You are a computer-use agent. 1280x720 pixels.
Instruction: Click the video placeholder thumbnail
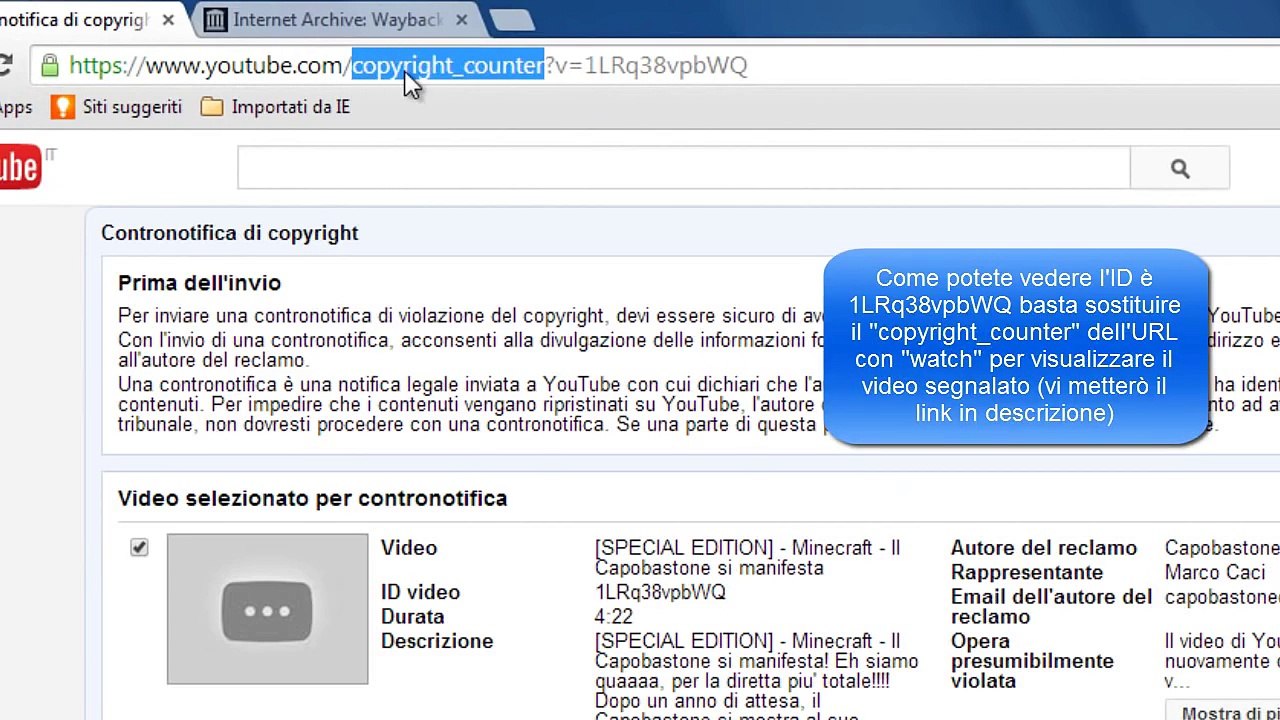267,609
